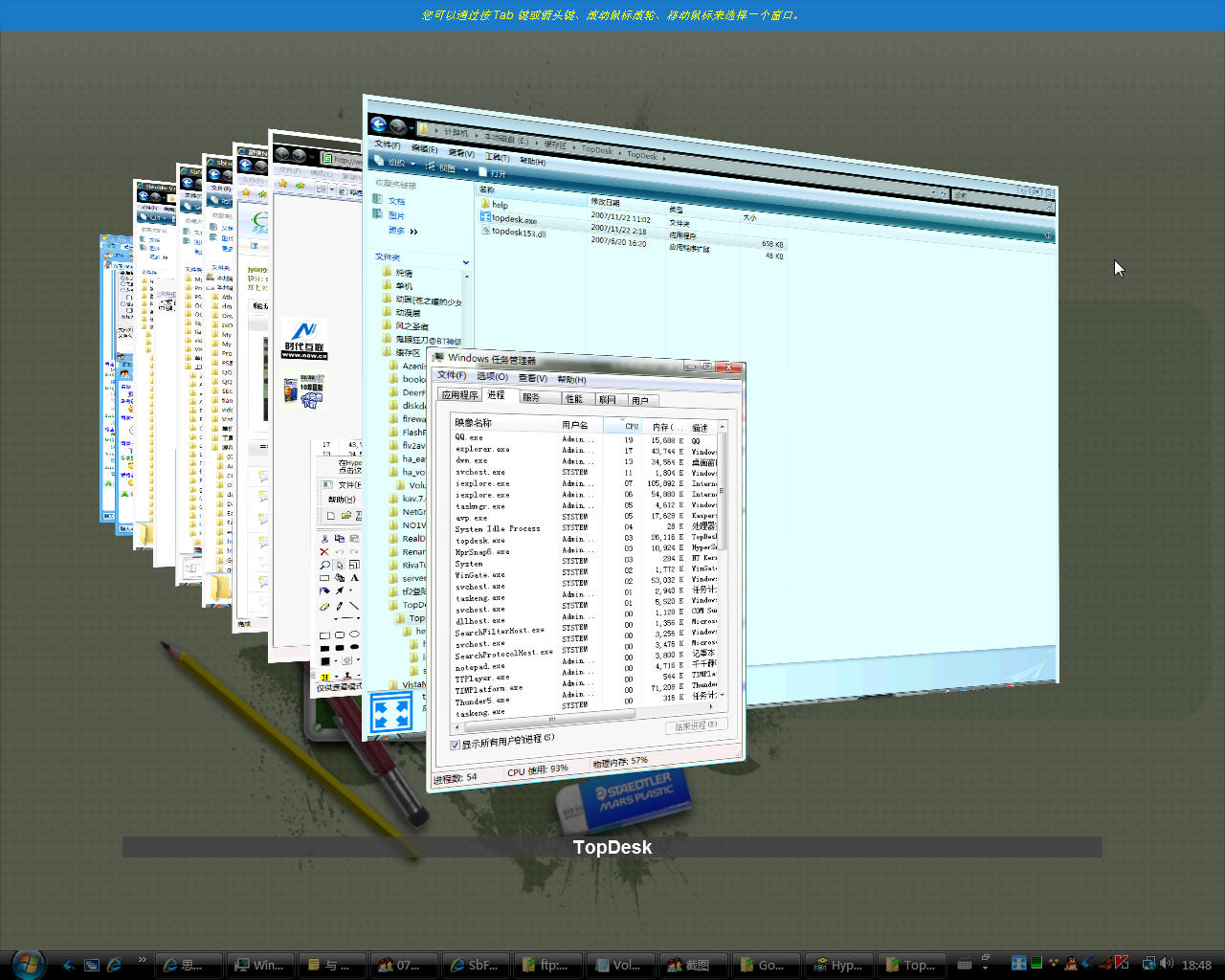Open the 工具(T) menu in the Explorer window
1225x980 pixels.
pyautogui.click(x=498, y=157)
